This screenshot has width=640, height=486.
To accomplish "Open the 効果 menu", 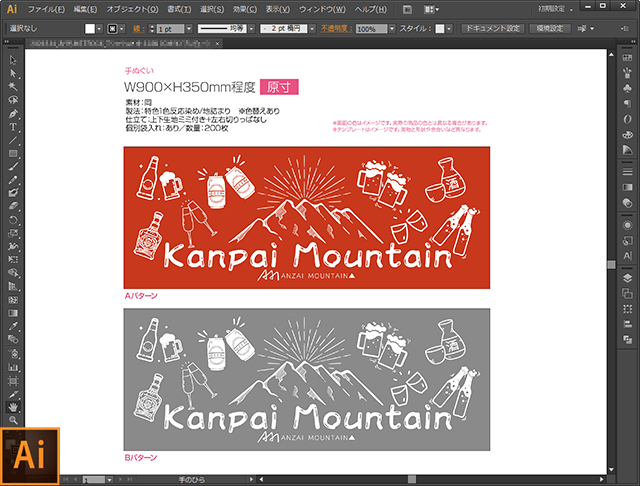I will tap(244, 9).
